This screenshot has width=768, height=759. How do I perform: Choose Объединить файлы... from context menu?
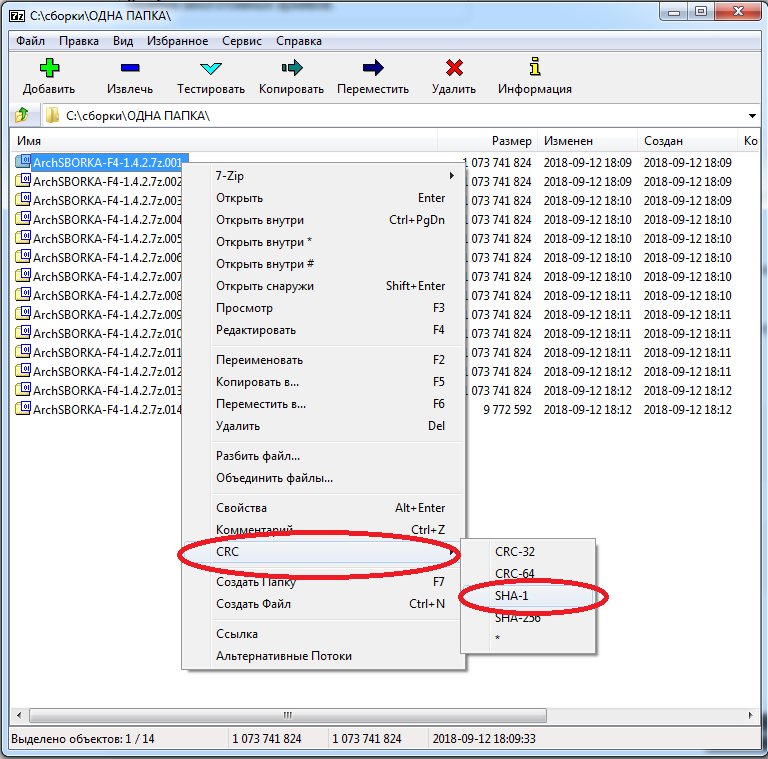(274, 478)
